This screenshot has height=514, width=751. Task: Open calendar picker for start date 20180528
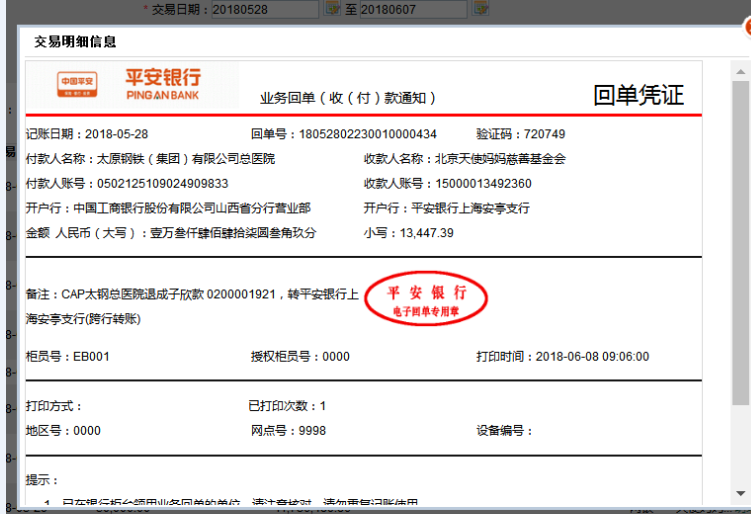tap(331, 8)
